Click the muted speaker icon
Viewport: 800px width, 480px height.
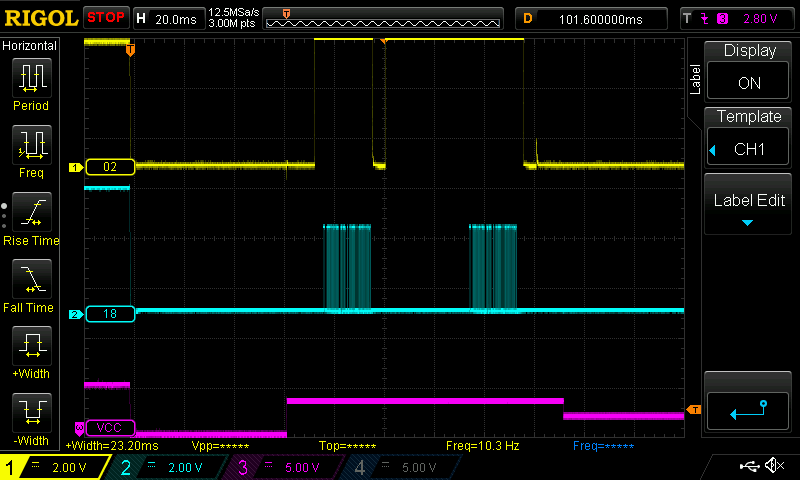773,466
